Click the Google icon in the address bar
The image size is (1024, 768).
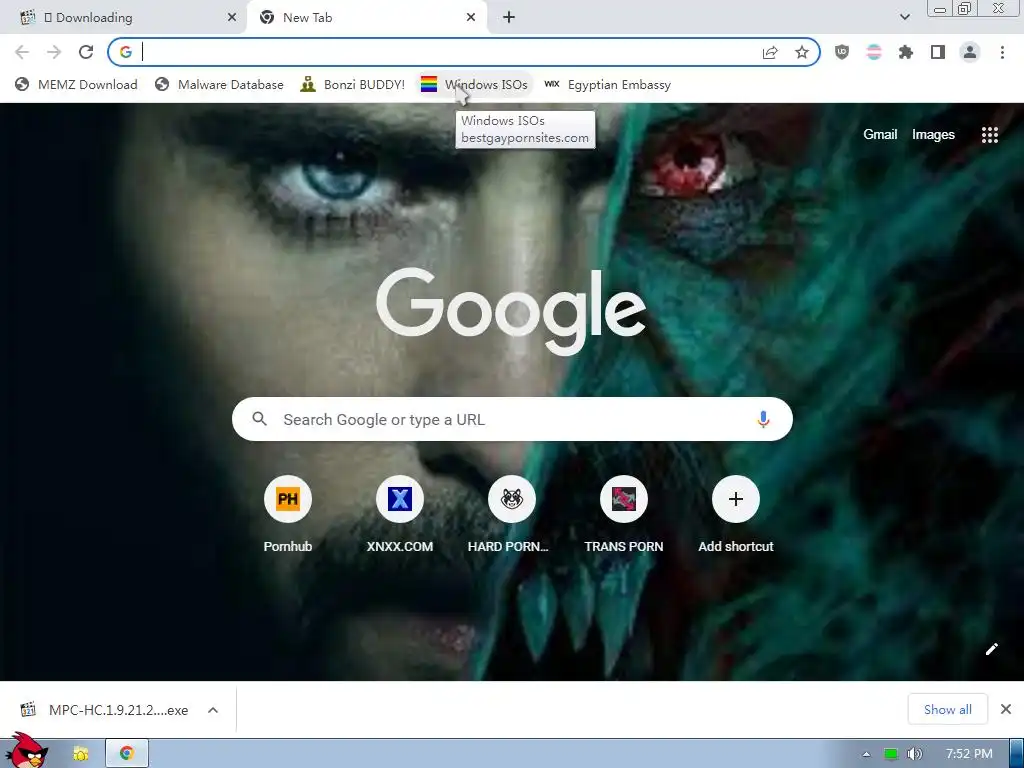[x=126, y=52]
